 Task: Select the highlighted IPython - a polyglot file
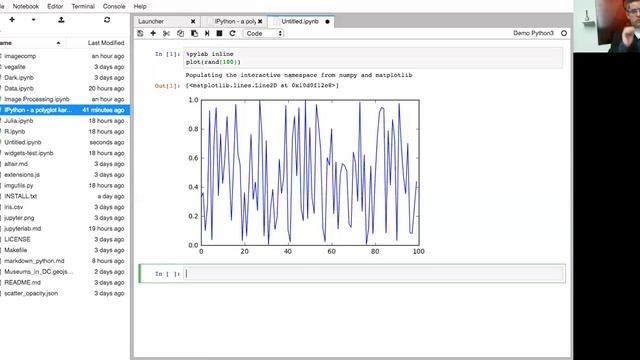click(65, 110)
